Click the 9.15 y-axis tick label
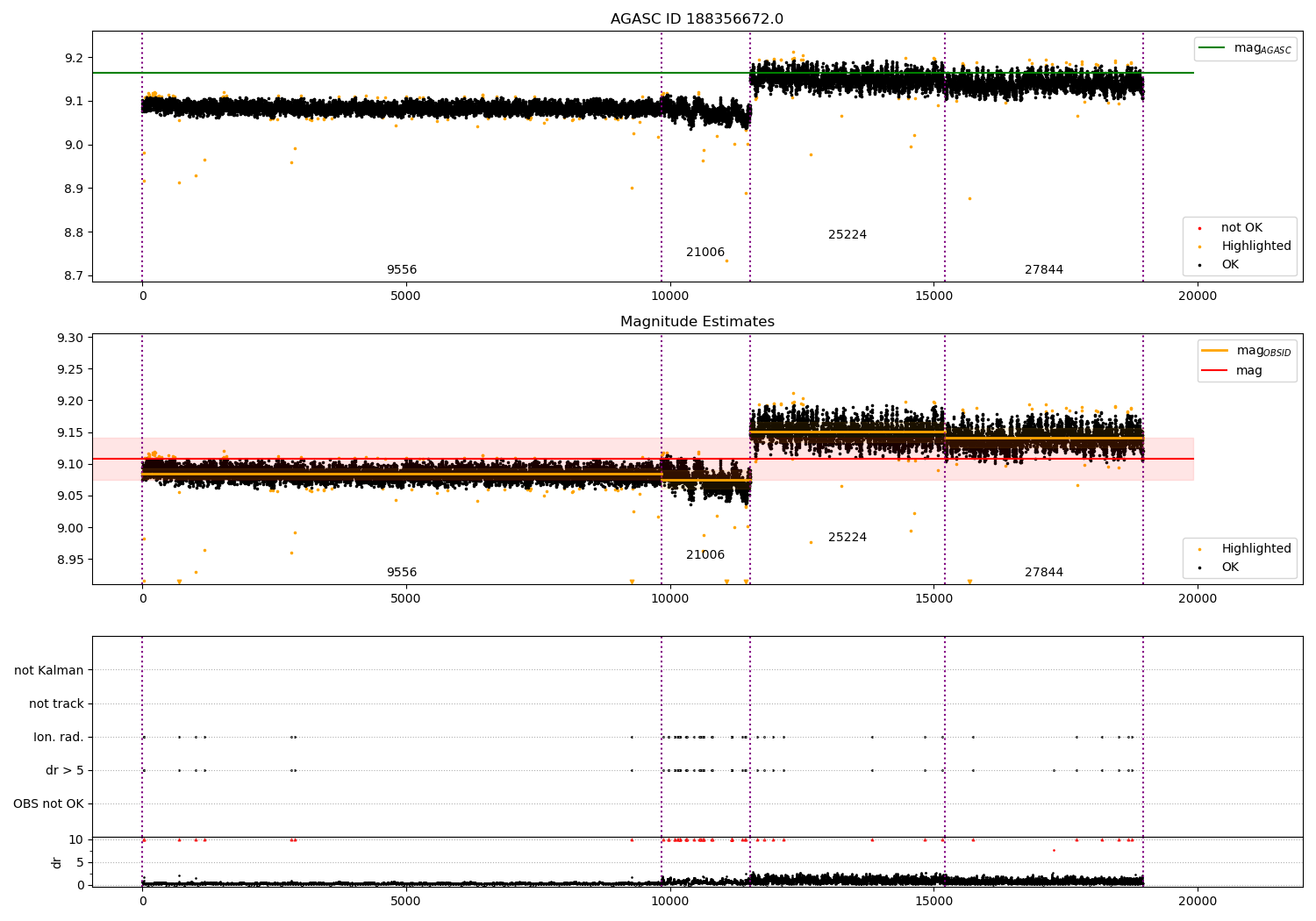The image size is (1316, 921). pyautogui.click(x=71, y=433)
